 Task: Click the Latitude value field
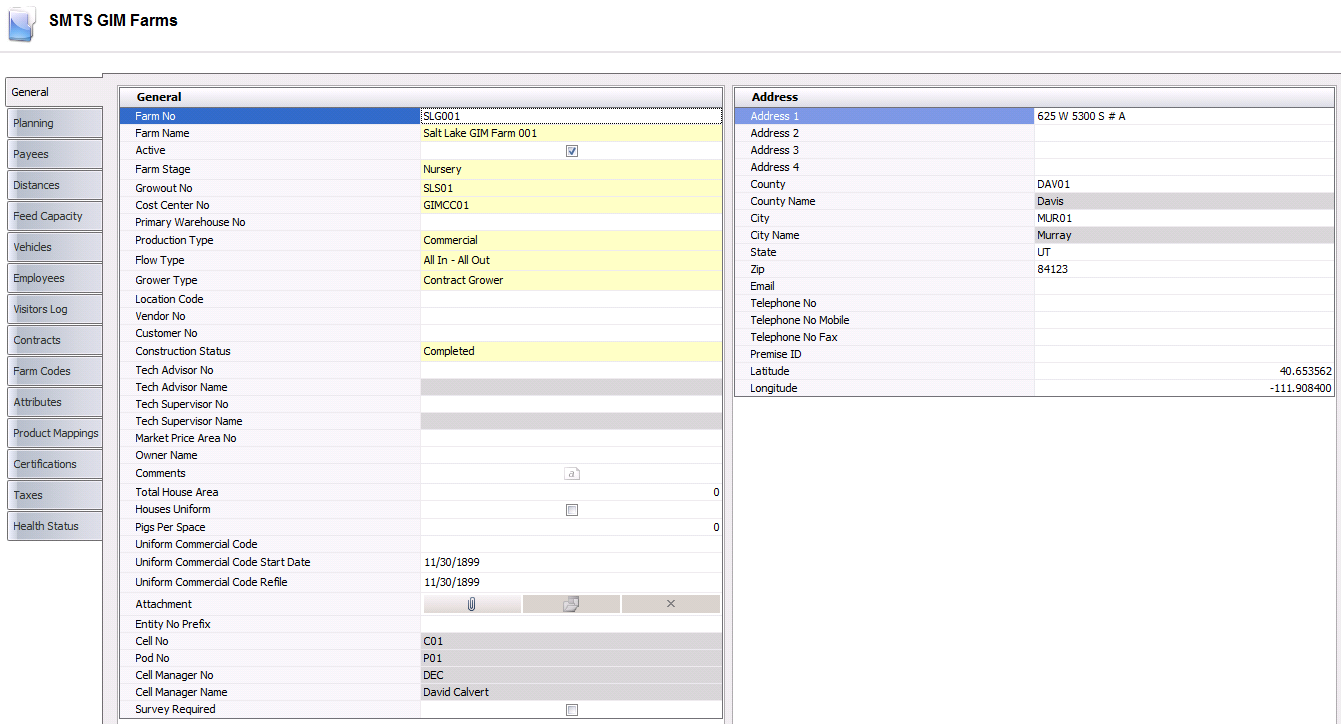[1183, 371]
